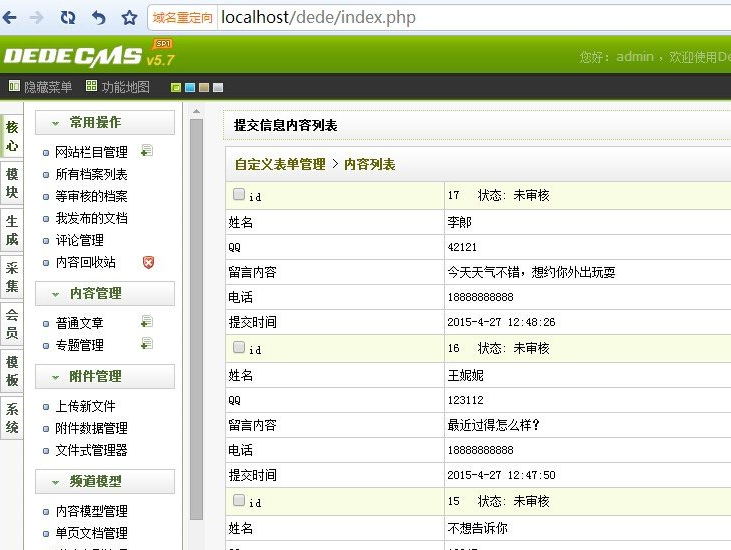Check the checkbox for record id 15
The height and width of the screenshot is (550, 731).
[239, 500]
